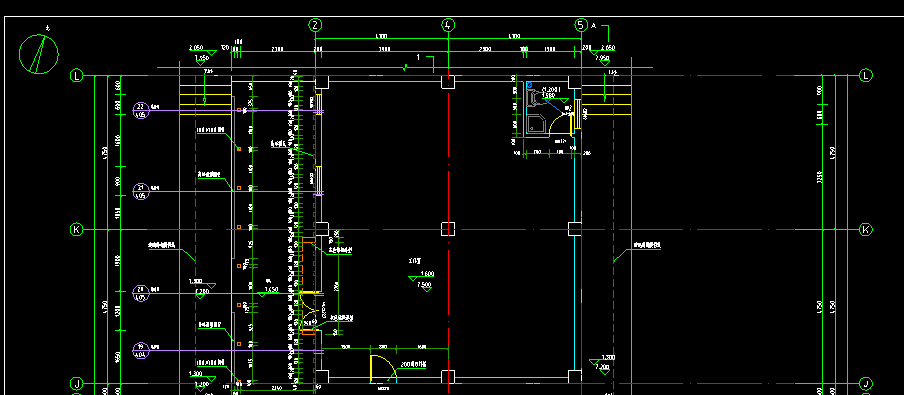Image resolution: width=904 pixels, height=395 pixels.
Task: Click the north arrow compass symbol
Action: (39, 54)
